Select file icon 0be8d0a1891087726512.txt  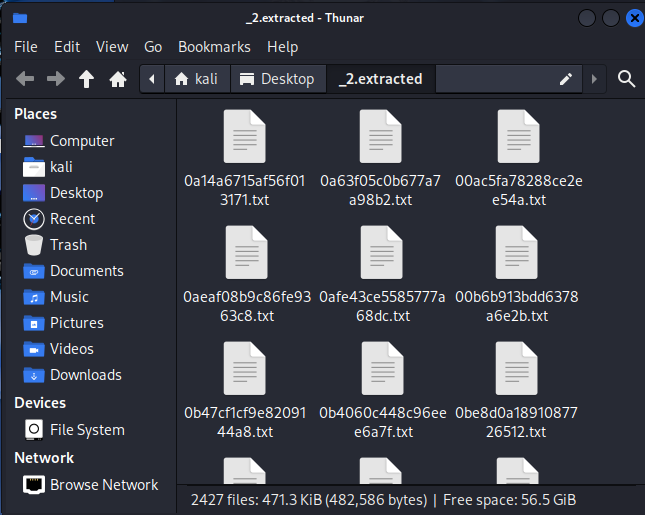(517, 368)
